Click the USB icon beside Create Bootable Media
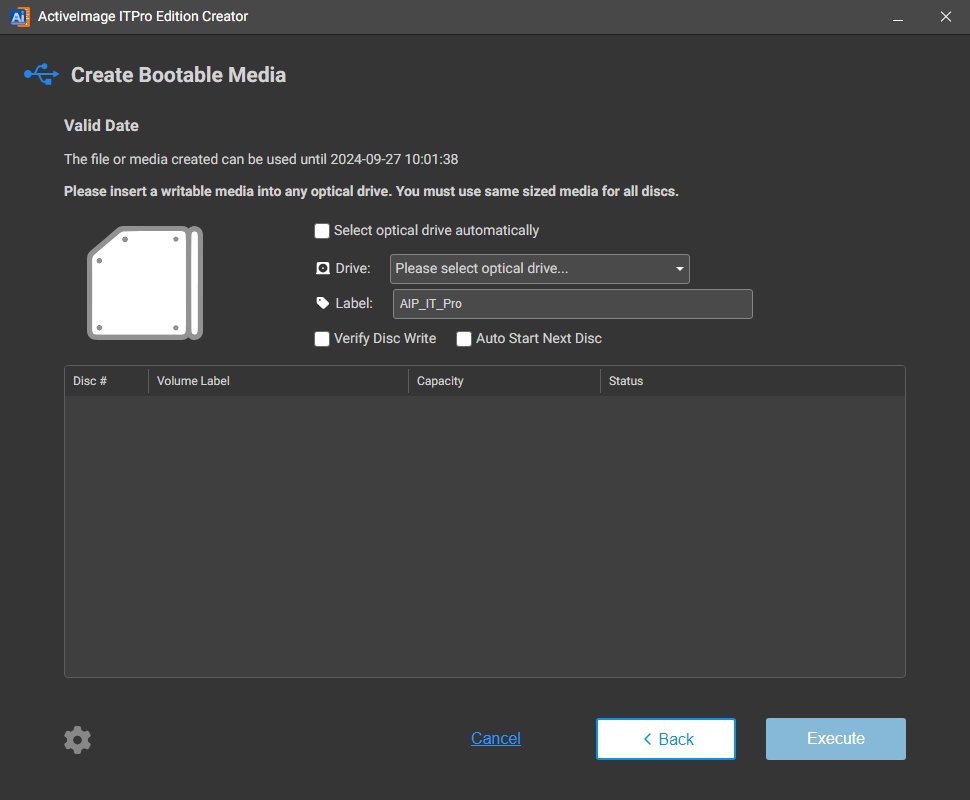The width and height of the screenshot is (970, 800). click(41, 74)
